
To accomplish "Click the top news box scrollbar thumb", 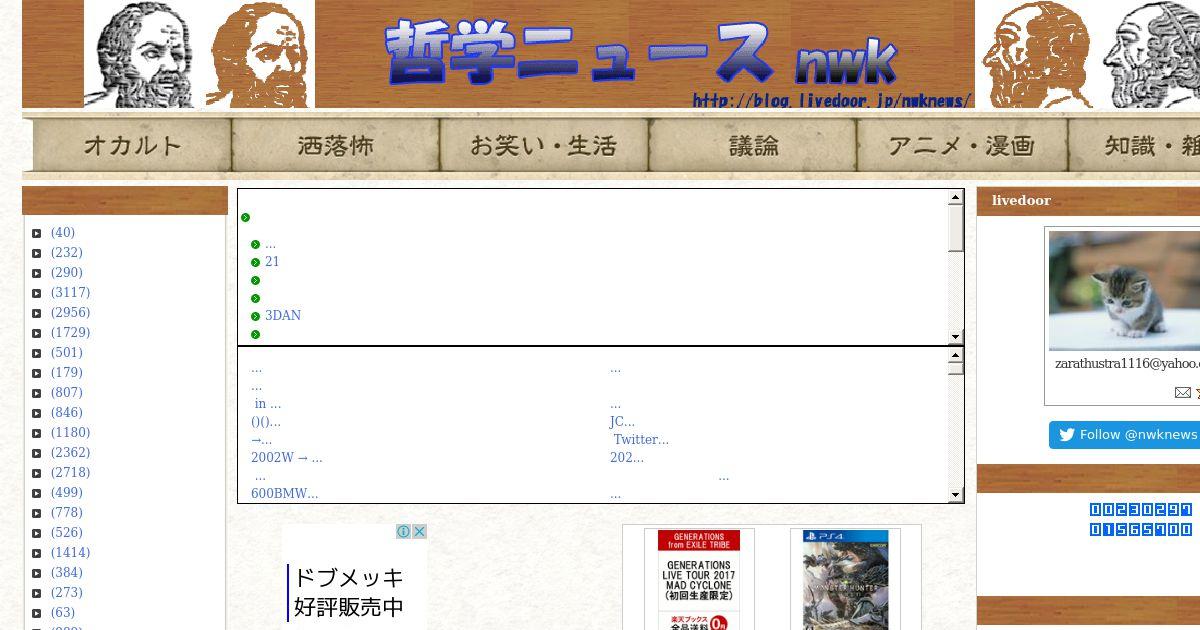I will point(956,228).
